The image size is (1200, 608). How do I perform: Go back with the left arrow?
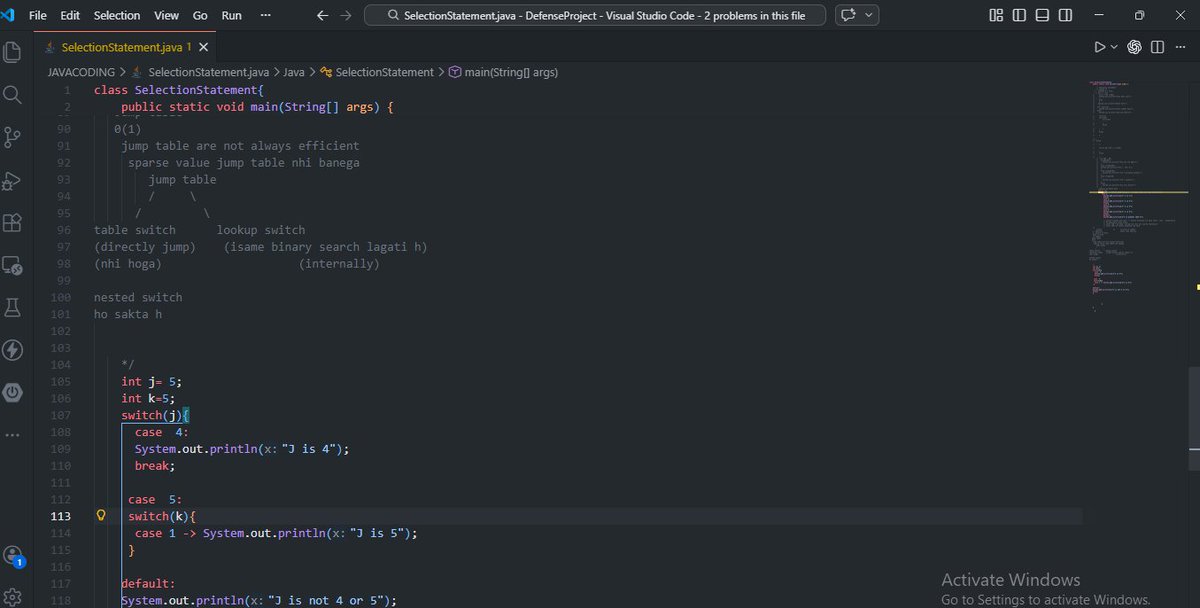322,16
